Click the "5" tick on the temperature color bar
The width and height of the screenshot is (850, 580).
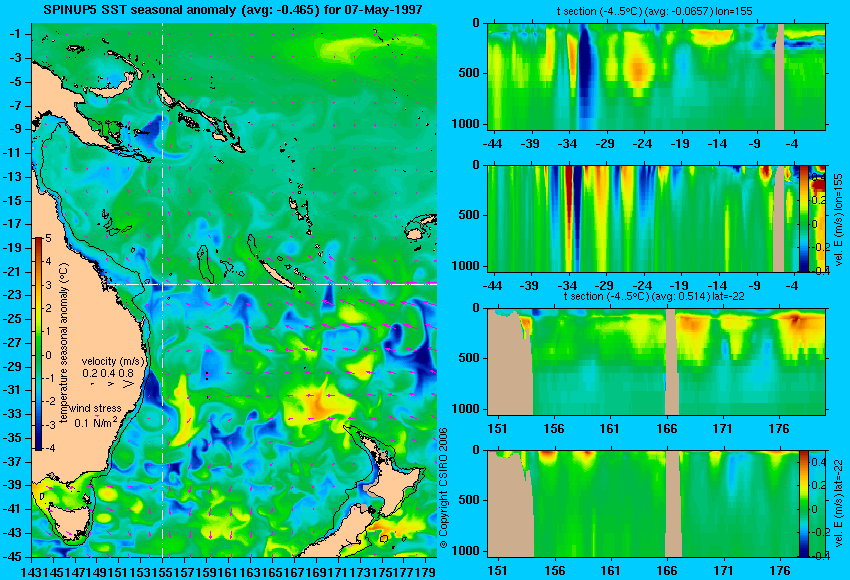click(48, 238)
